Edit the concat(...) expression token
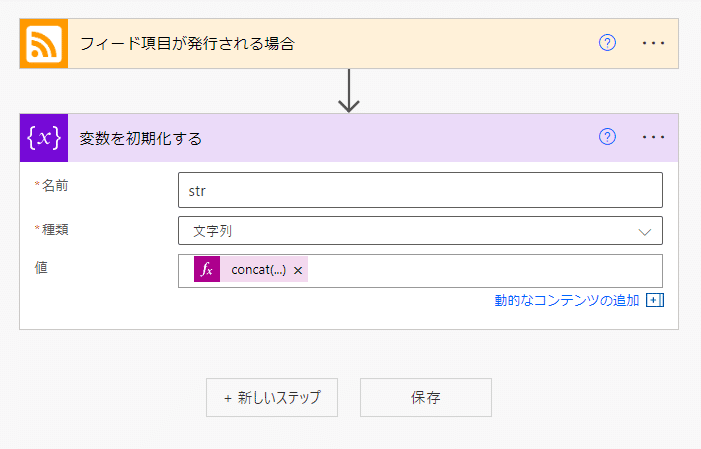Screen dimensions: 701x449 click(258, 270)
